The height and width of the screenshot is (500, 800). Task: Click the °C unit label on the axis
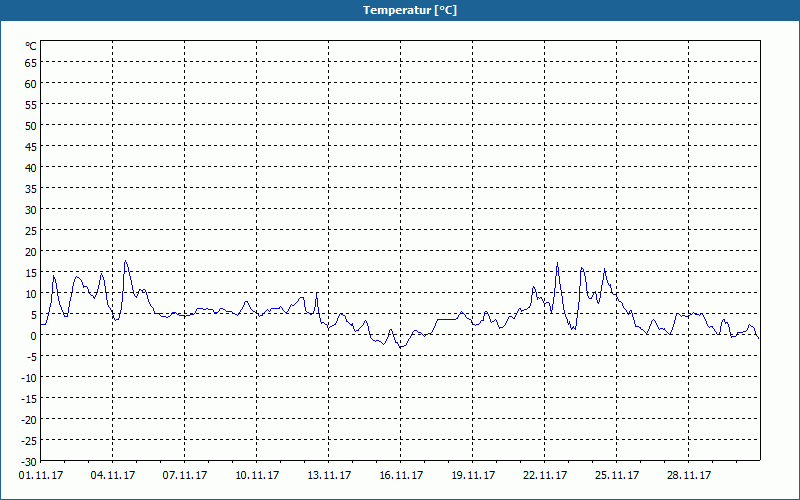point(31,46)
